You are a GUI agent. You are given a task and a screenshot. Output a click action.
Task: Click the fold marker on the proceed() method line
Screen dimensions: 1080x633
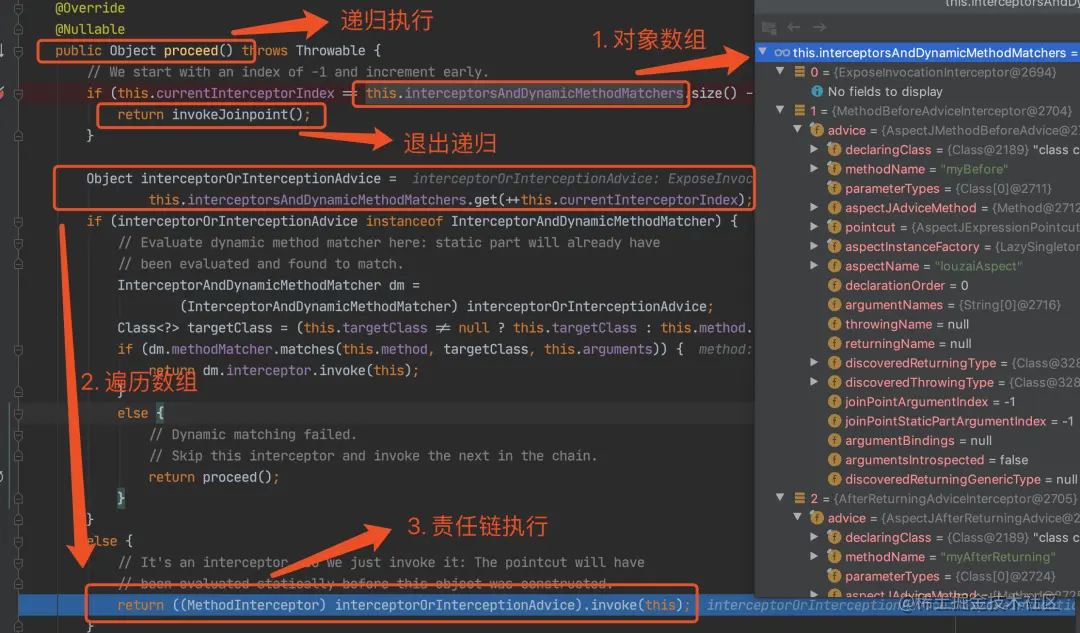coord(19,51)
